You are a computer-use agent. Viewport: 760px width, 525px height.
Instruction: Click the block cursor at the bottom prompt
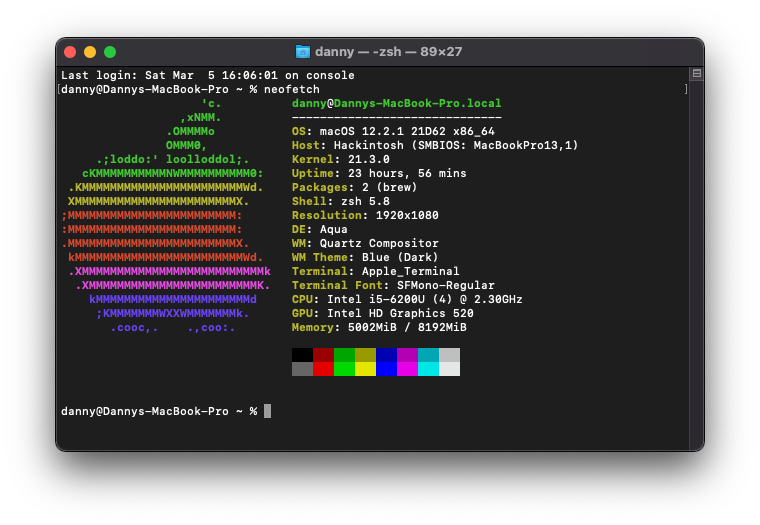[268, 411]
